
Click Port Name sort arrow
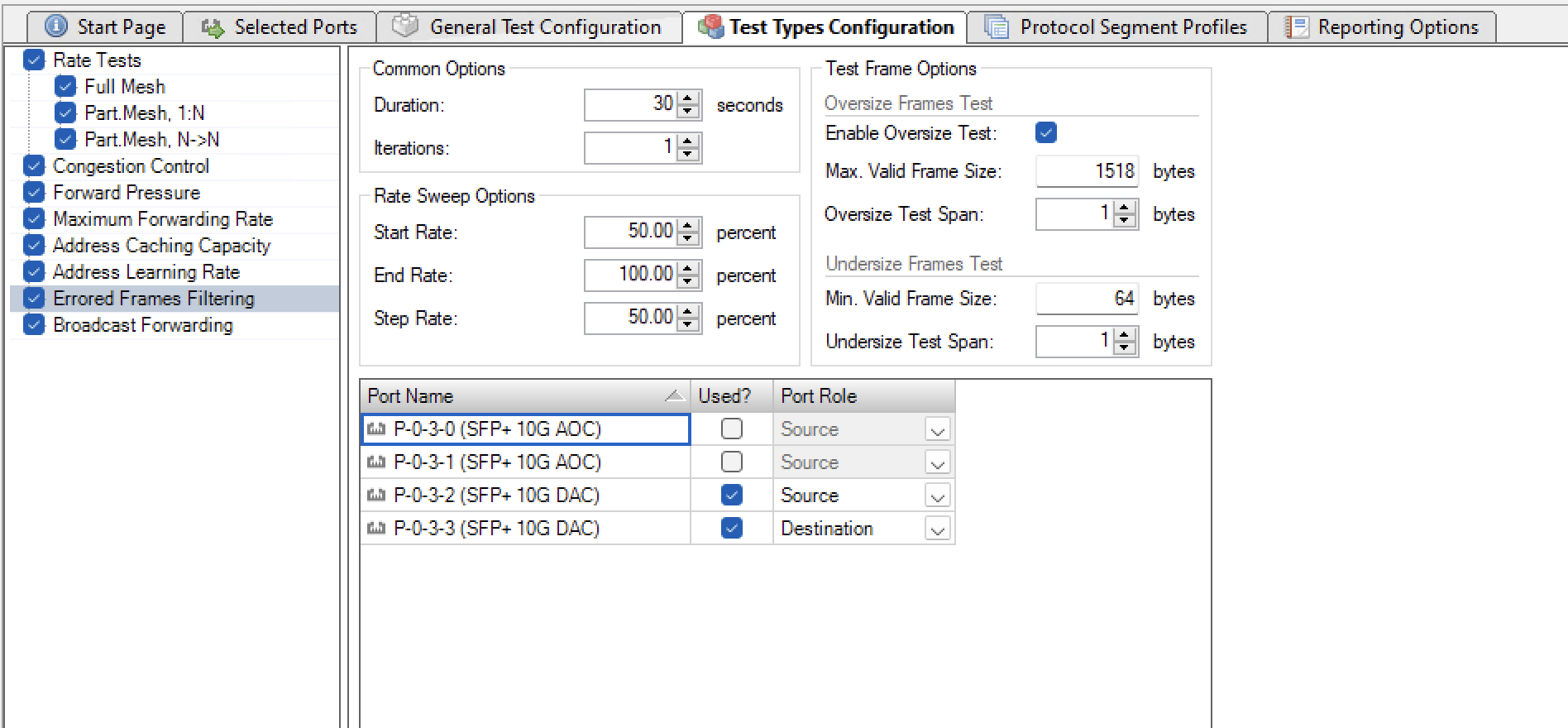pyautogui.click(x=676, y=396)
